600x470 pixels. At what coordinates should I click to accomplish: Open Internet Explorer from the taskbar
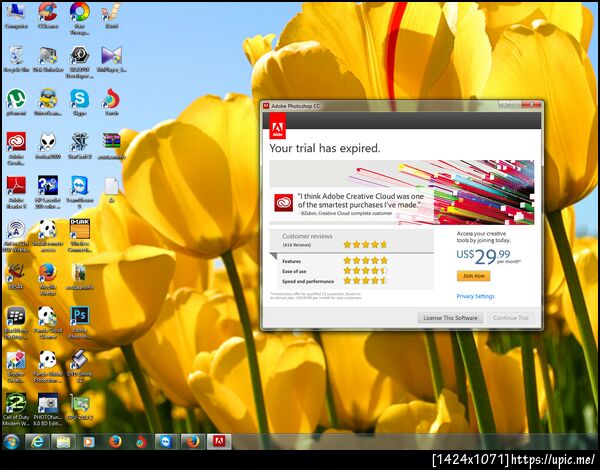(37, 442)
